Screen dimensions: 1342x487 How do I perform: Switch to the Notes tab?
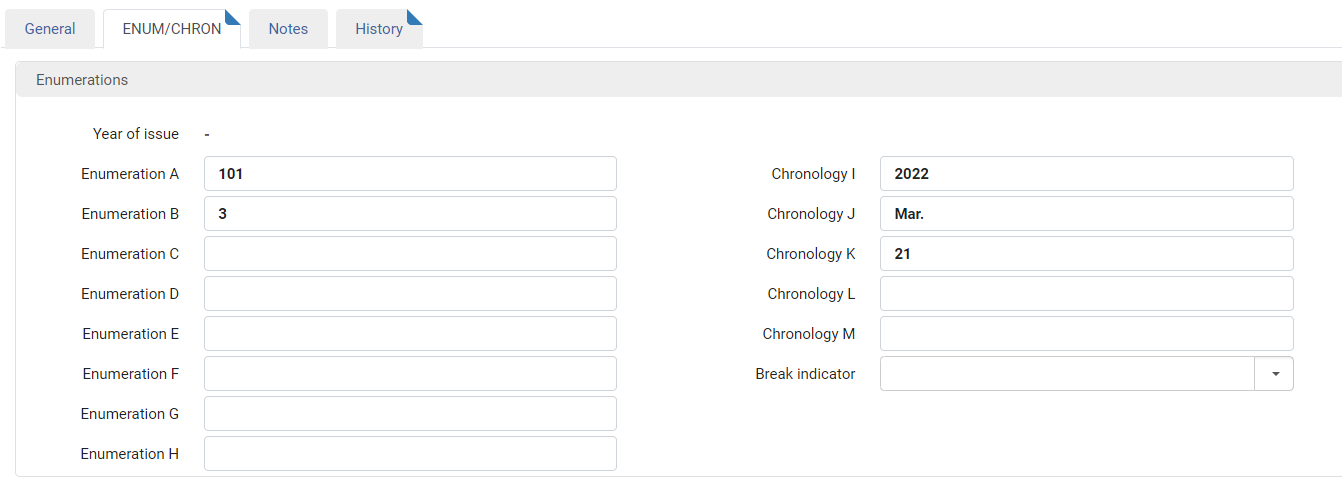pyautogui.click(x=288, y=29)
